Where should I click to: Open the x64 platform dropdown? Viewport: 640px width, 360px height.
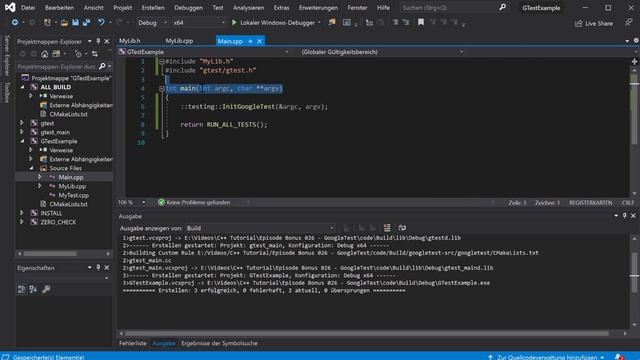(199, 23)
